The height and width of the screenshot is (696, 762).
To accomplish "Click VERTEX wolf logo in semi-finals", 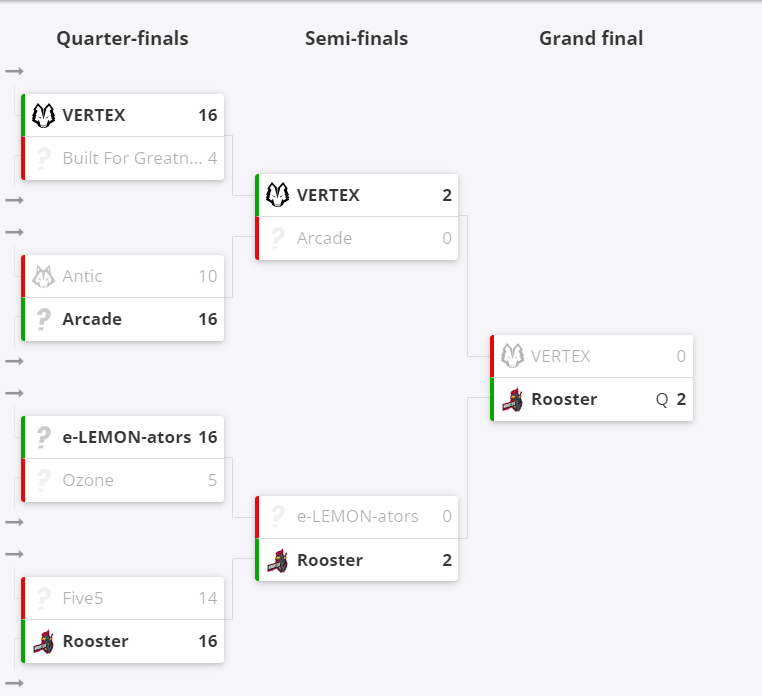I will click(277, 195).
